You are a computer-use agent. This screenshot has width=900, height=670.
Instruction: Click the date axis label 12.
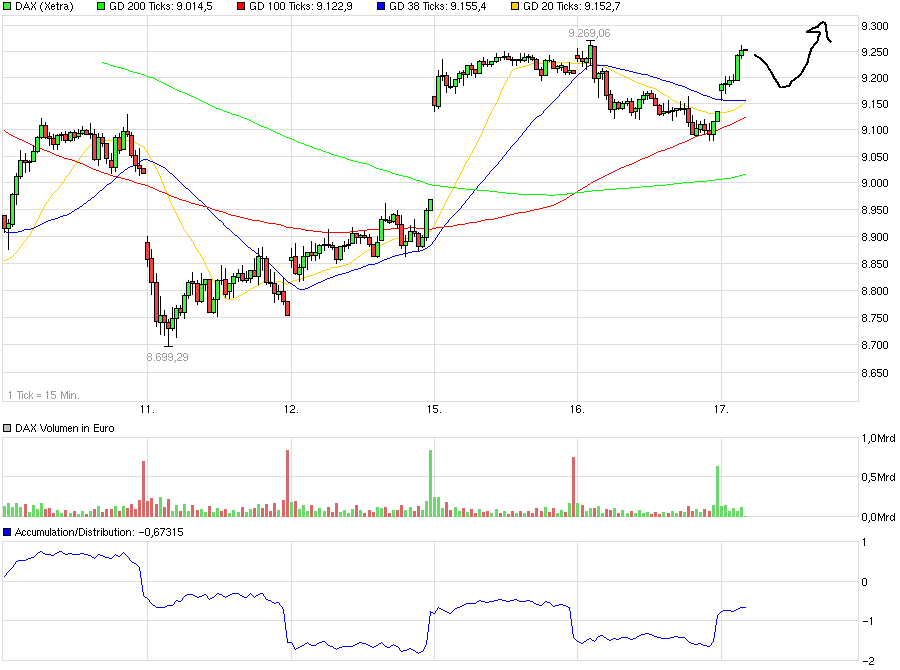point(291,409)
